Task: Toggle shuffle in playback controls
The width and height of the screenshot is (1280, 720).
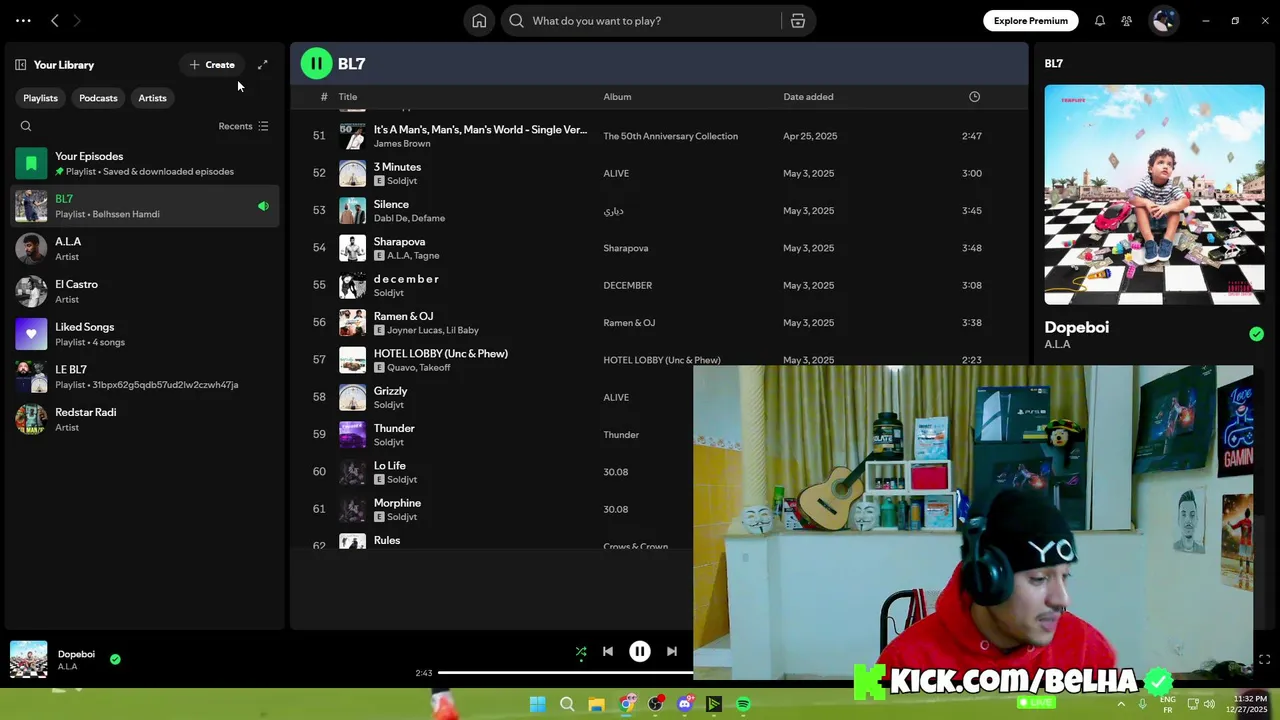Action: point(581,651)
